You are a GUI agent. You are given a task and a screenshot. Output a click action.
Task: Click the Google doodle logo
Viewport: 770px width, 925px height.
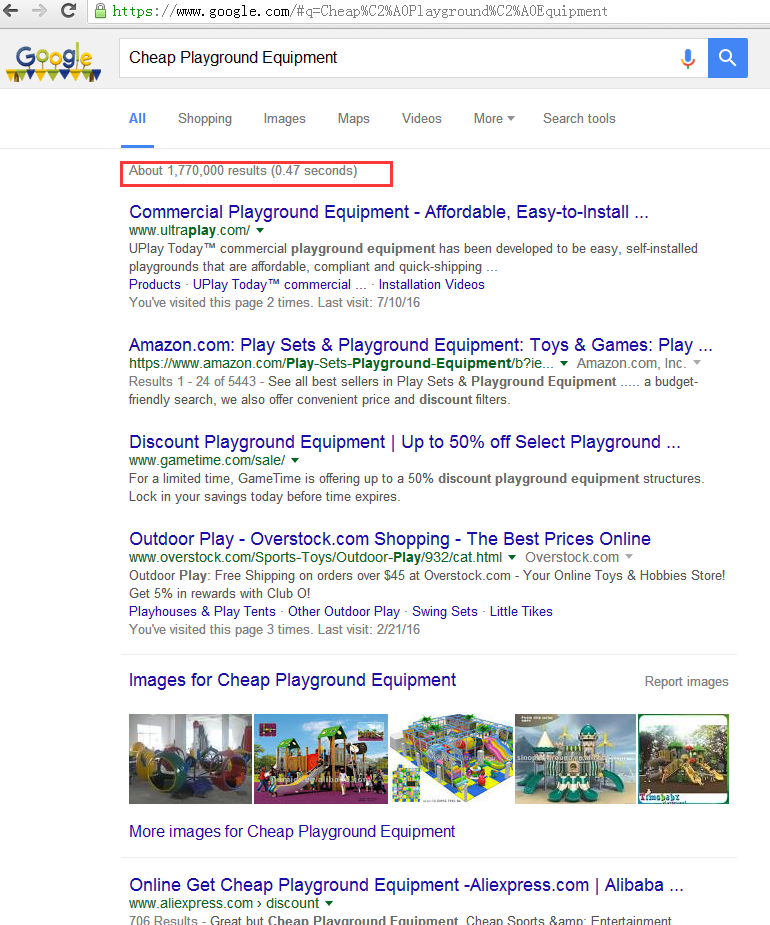coord(54,62)
